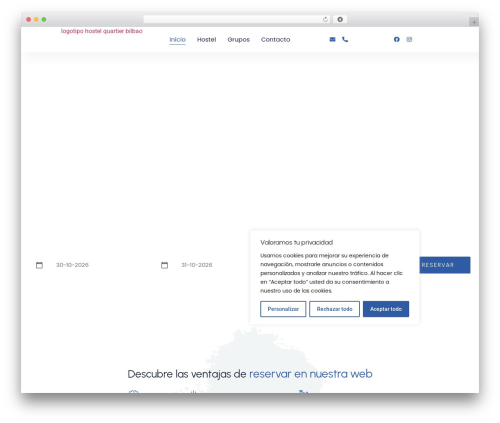Open the Contacto menu item

[x=275, y=40]
